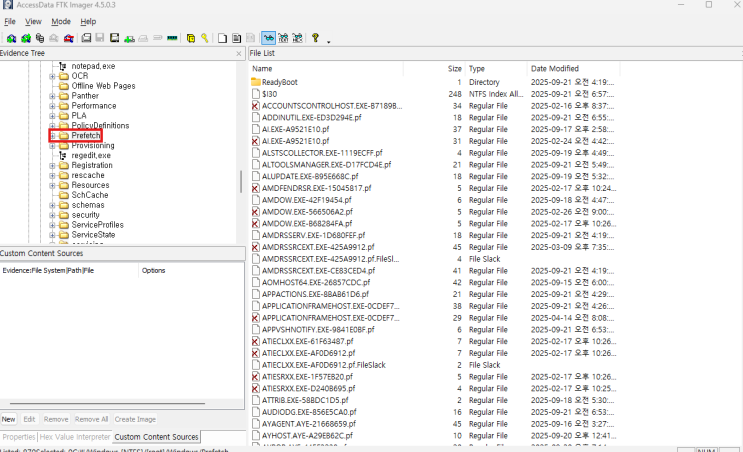Click the Edit button
This screenshot has width=743, height=452.
(29, 419)
